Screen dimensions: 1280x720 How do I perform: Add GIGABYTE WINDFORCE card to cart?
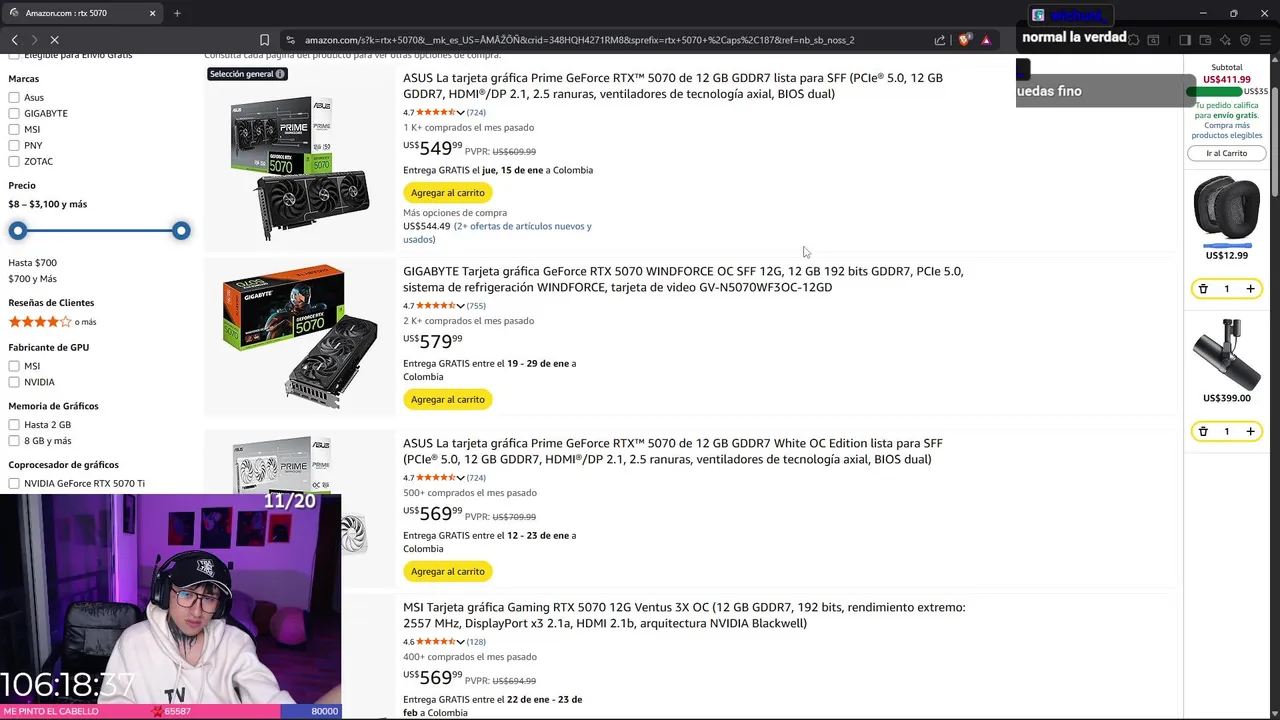(x=448, y=399)
